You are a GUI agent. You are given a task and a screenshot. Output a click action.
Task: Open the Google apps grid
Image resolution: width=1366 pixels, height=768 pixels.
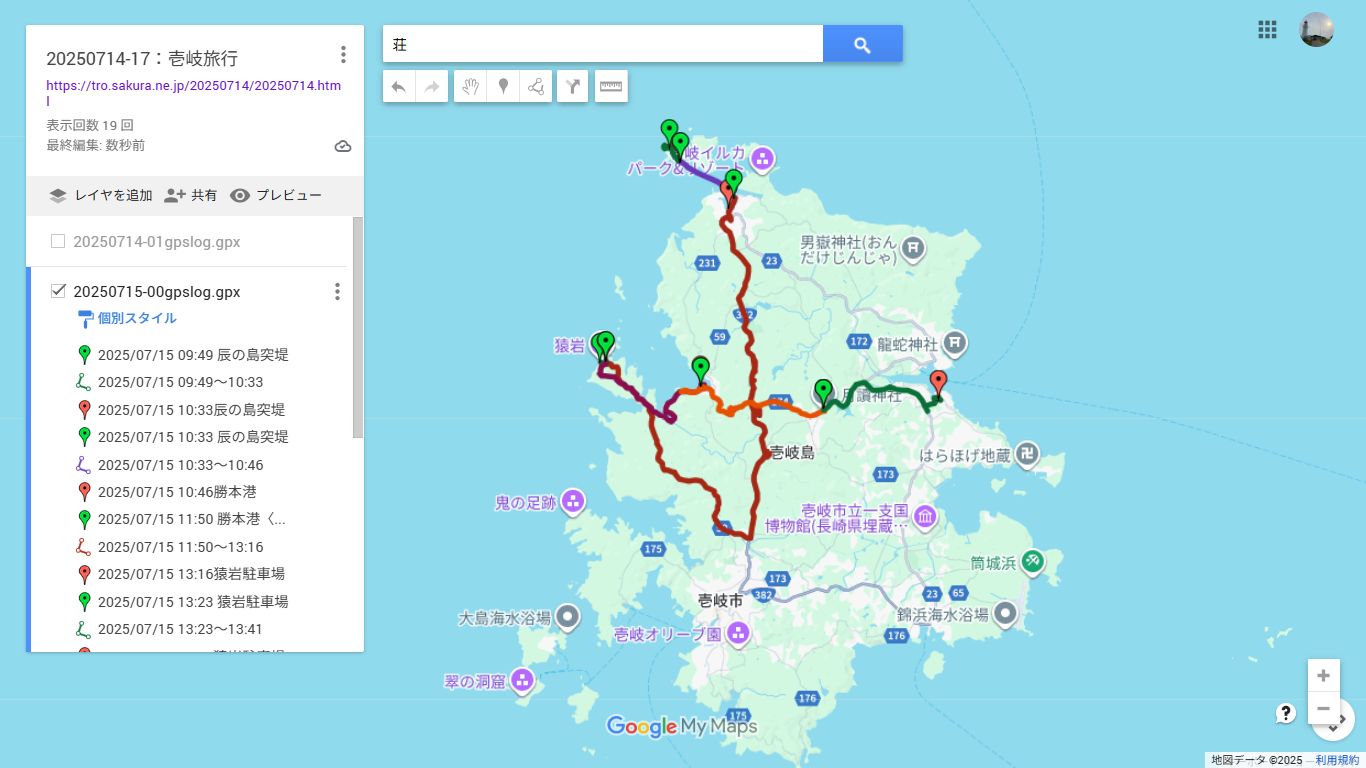coord(1267,30)
